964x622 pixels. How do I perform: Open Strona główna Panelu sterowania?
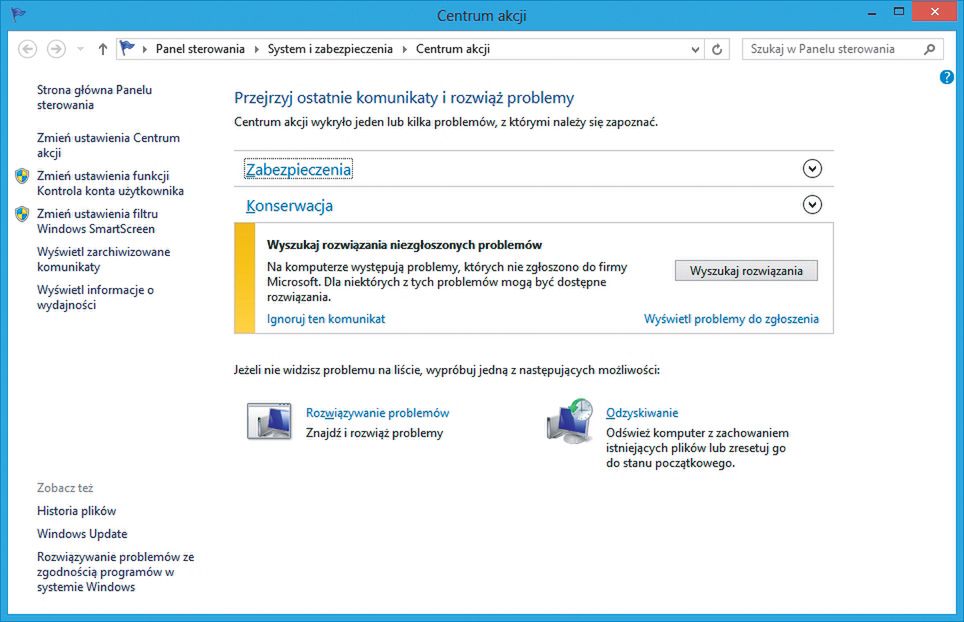(94, 97)
